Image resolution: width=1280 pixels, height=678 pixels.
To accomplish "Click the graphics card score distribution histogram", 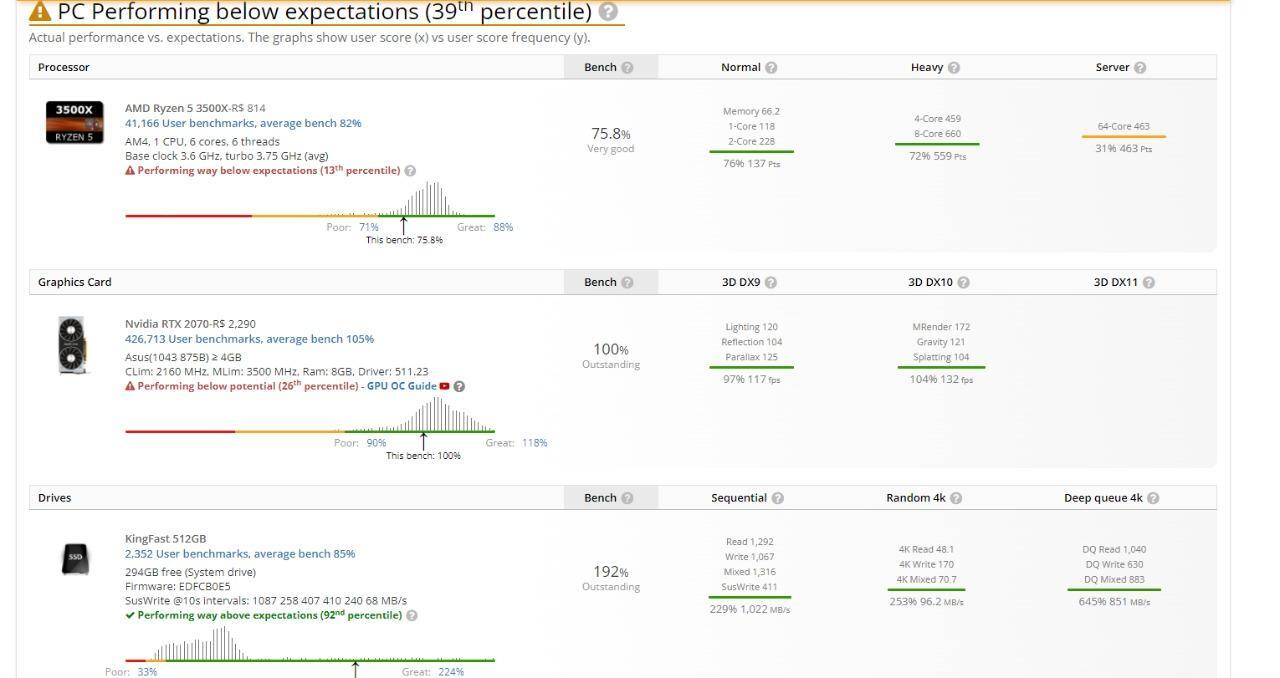I will coord(310,414).
